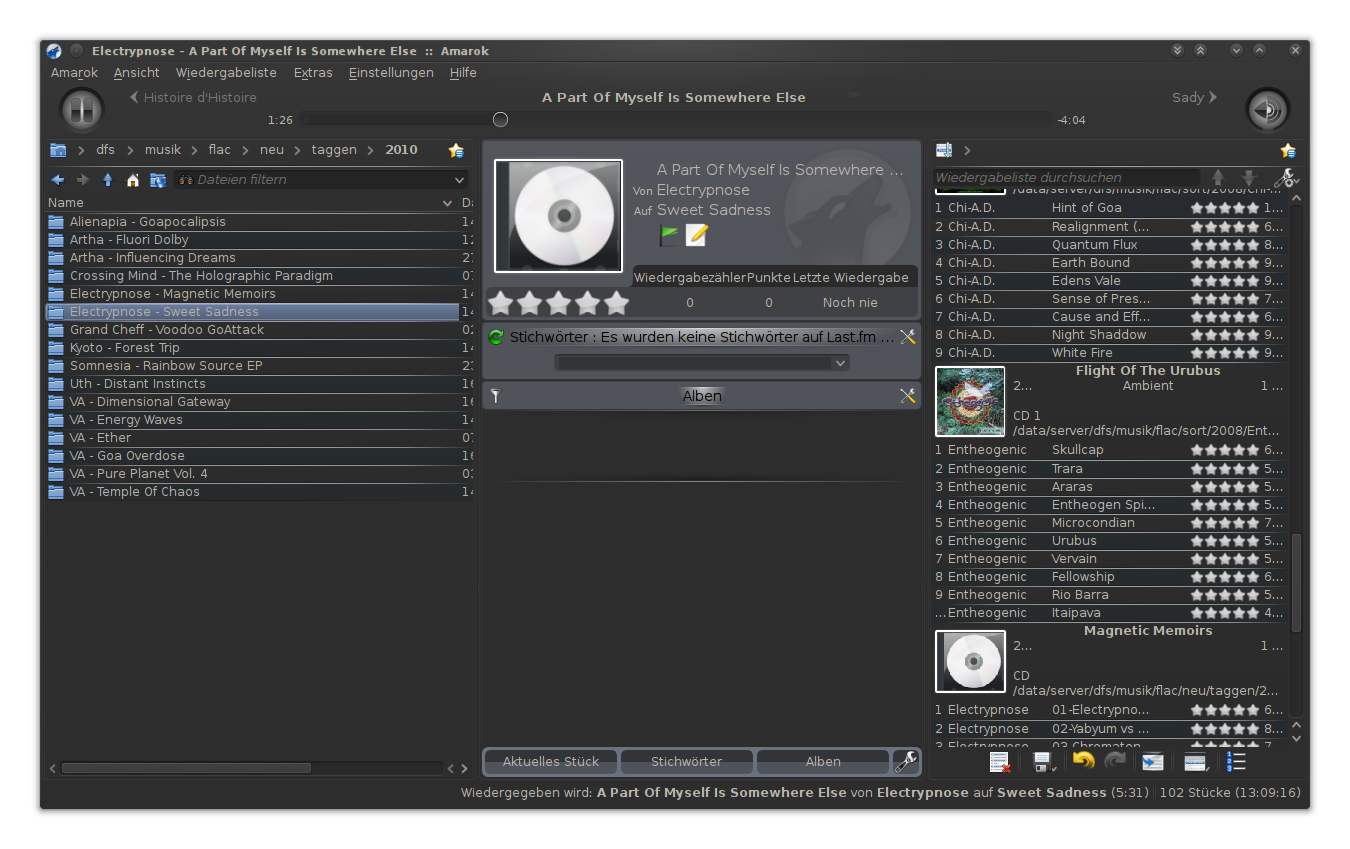Skip to previous track Histoire d'Histoire
1350x849 pixels.
click(193, 98)
